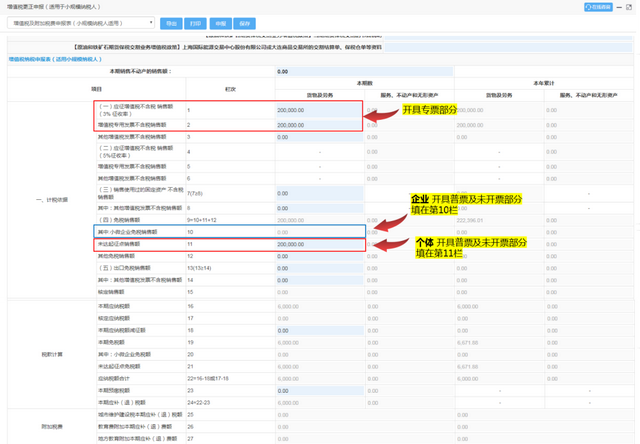Open the 增值税及附加税费申报表 form selector dropdown
The width and height of the screenshot is (640, 444).
click(81, 23)
